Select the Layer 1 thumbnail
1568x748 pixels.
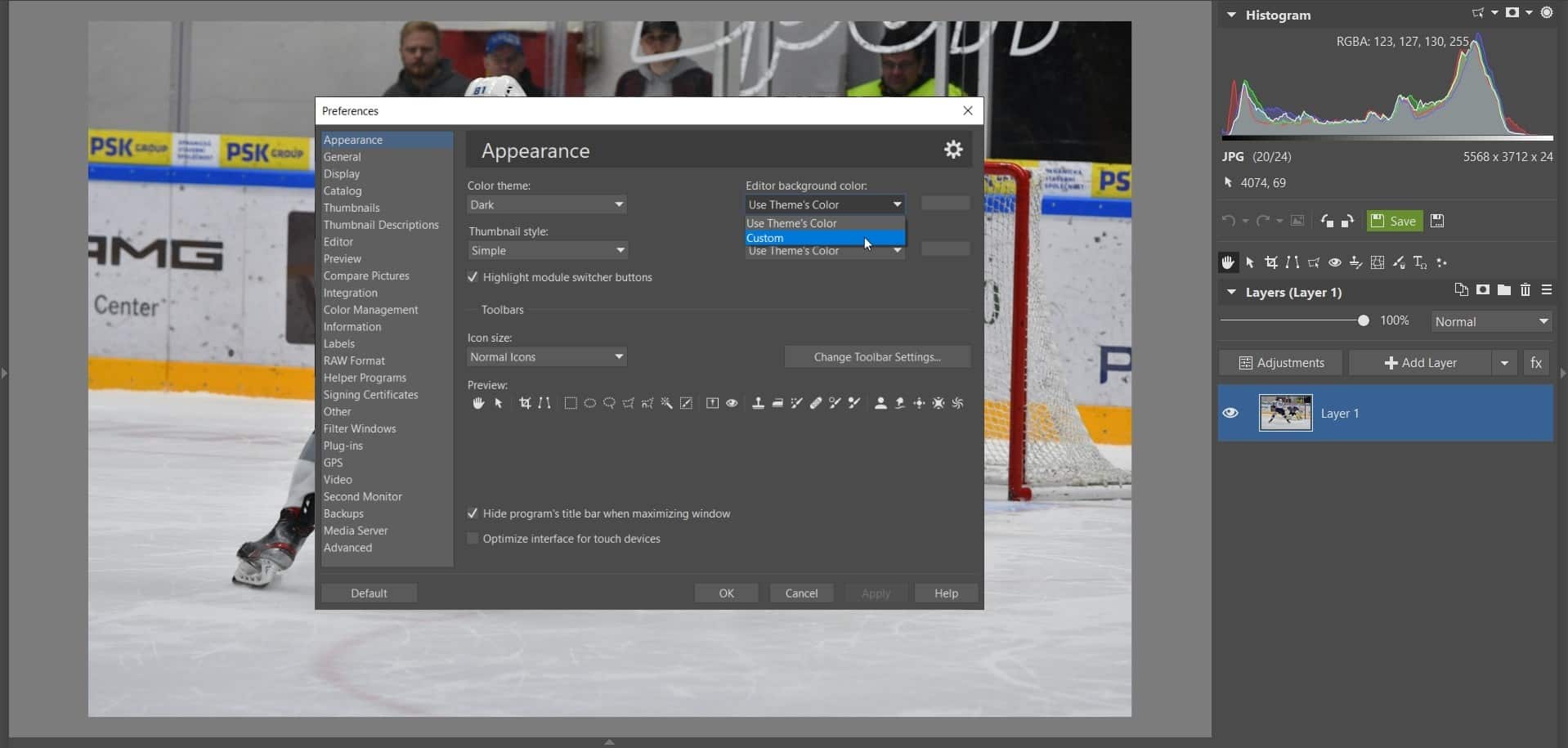click(1285, 413)
